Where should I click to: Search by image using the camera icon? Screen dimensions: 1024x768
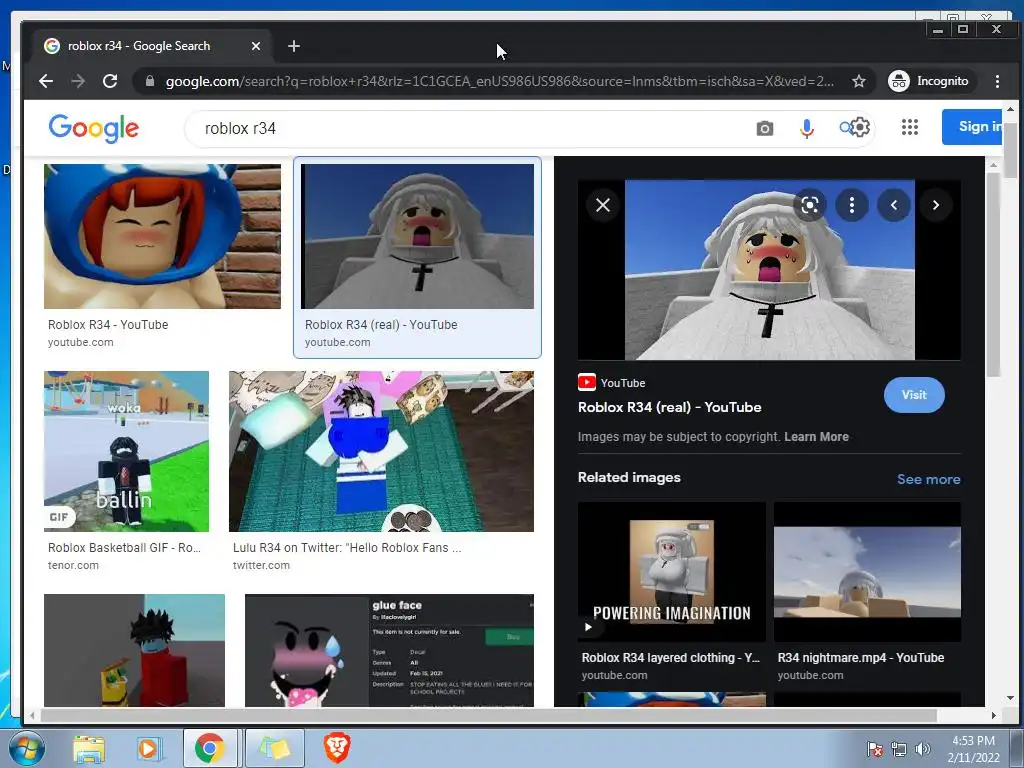(765, 129)
